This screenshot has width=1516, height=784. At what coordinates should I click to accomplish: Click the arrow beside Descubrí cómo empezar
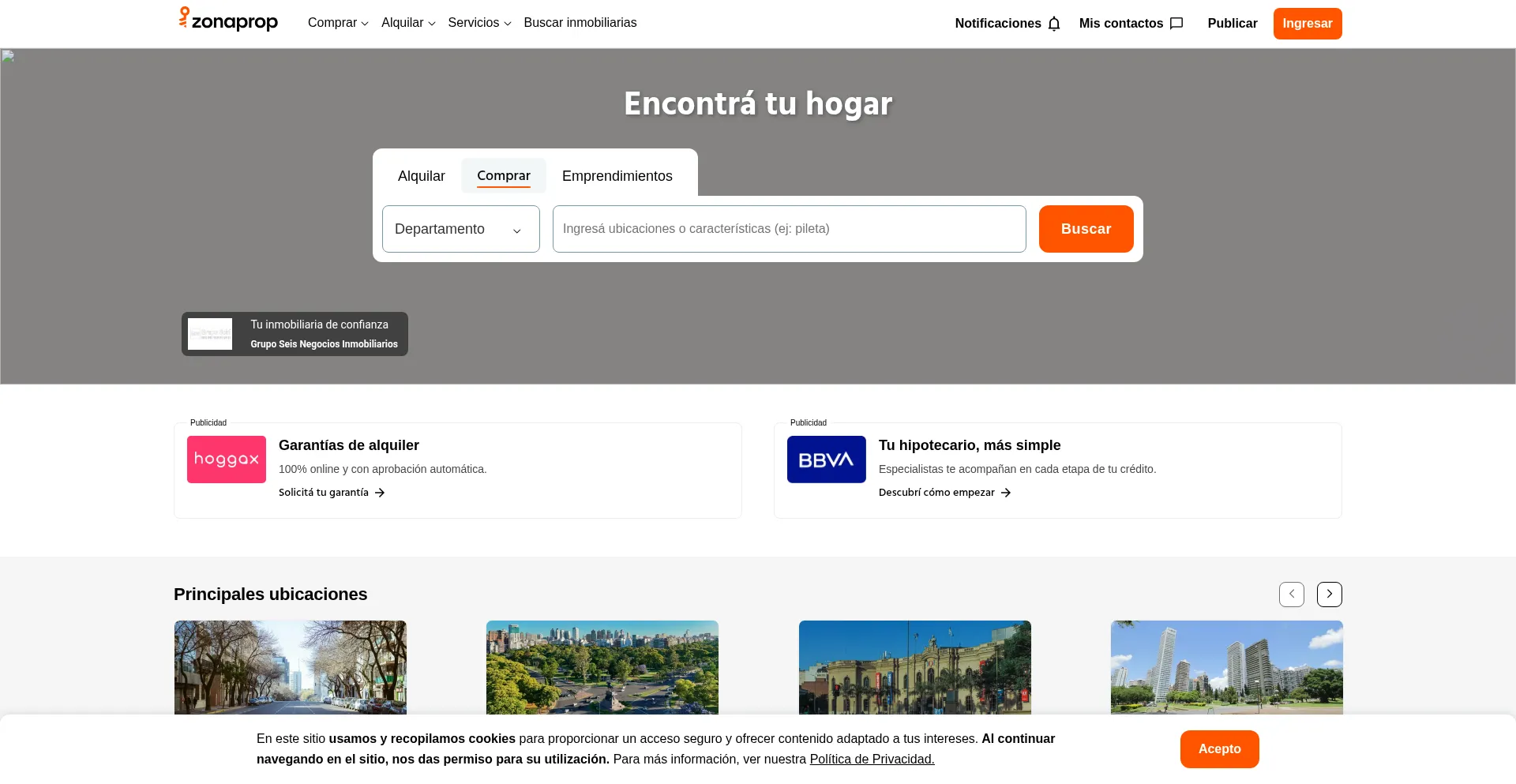pos(1006,493)
